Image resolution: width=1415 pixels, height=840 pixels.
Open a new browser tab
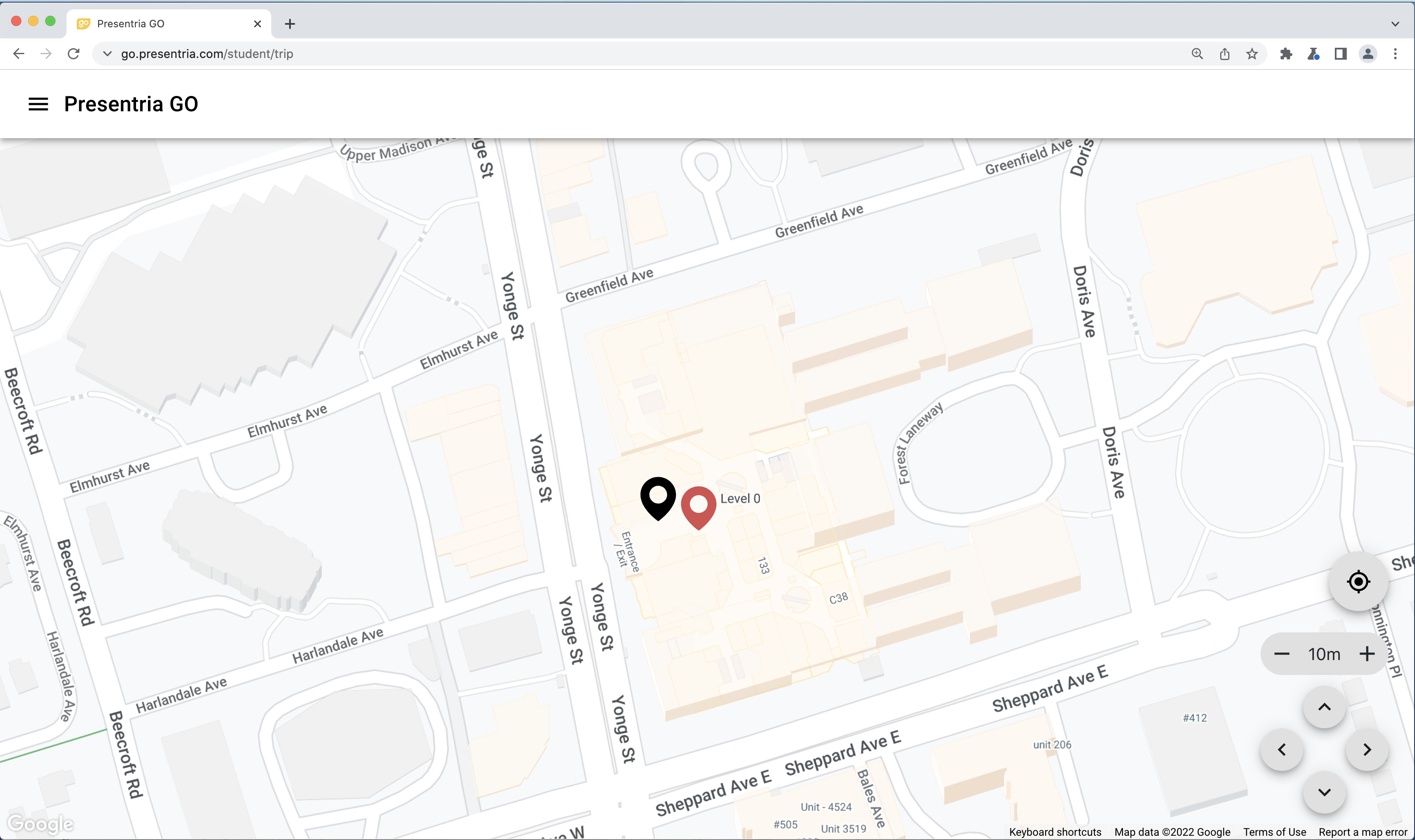[290, 24]
